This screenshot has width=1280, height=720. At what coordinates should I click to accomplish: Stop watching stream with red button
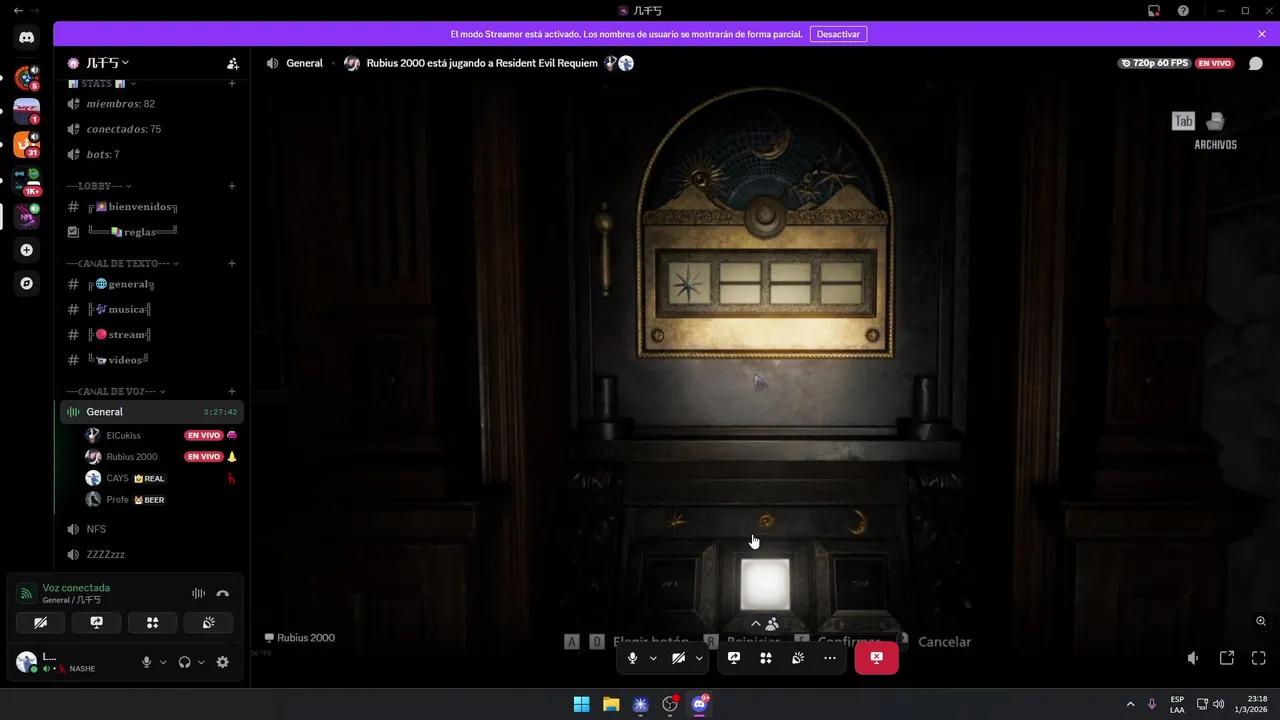tap(876, 658)
